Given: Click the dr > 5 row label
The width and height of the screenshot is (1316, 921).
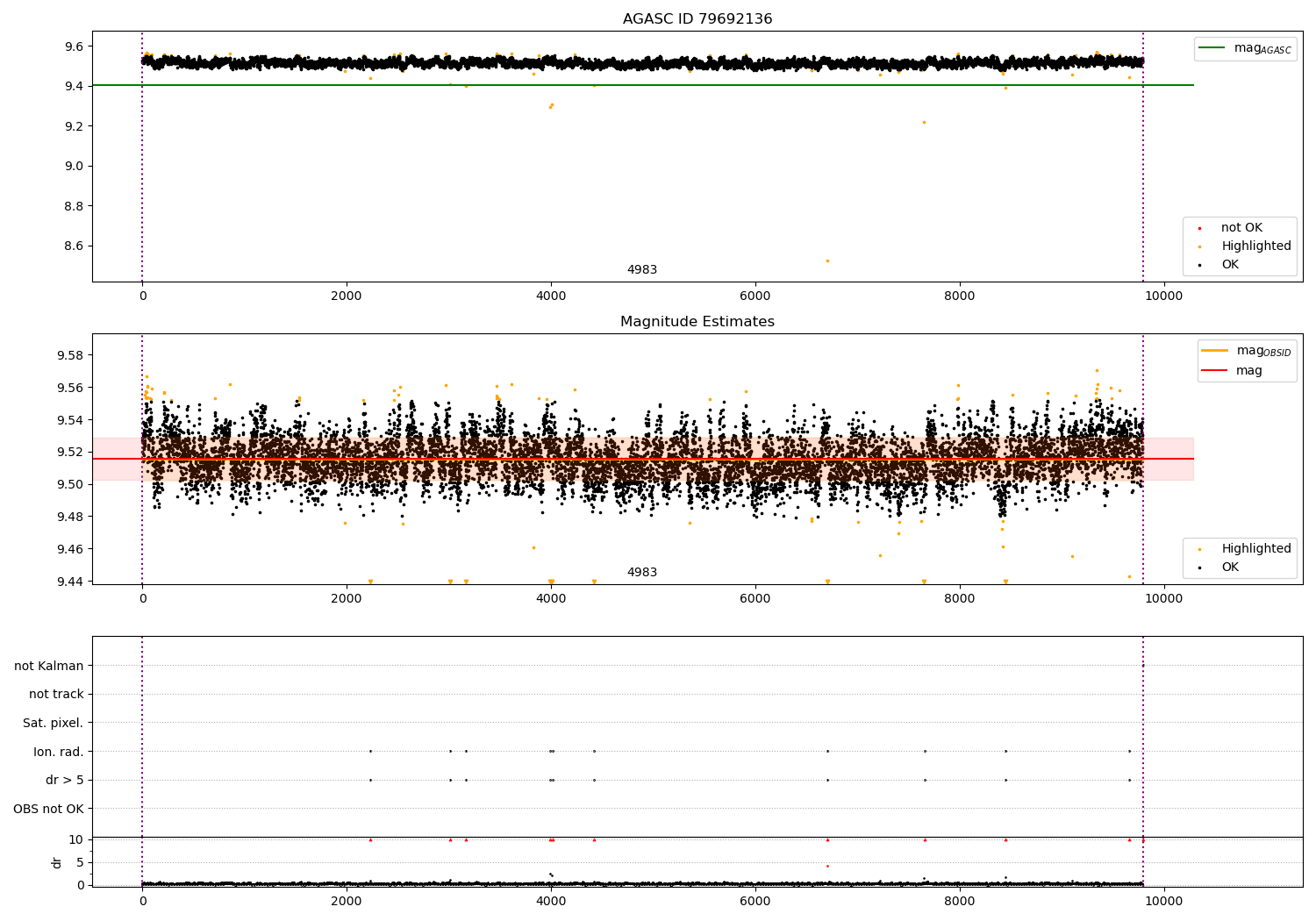Looking at the screenshot, I should [x=65, y=781].
